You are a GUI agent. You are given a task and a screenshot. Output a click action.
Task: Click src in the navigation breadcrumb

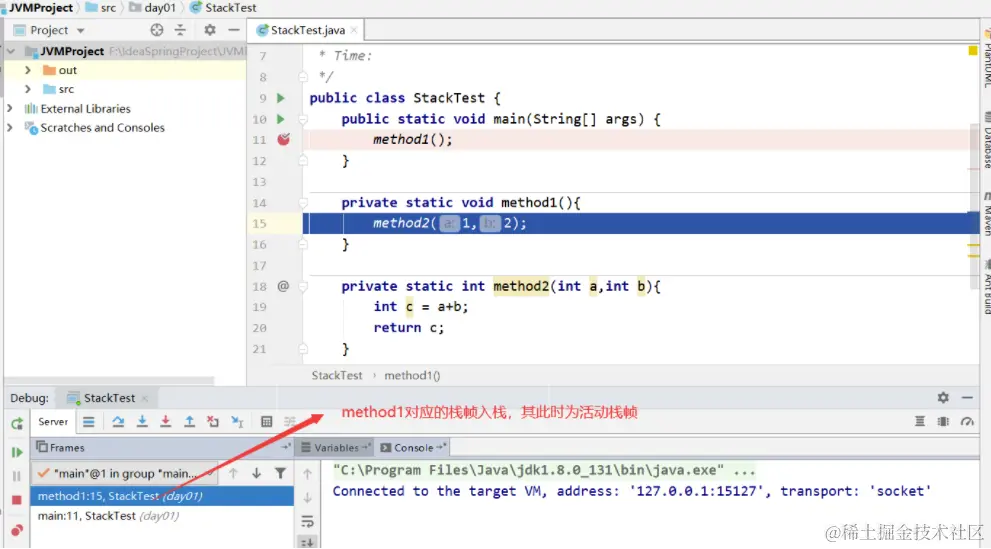tap(101, 8)
